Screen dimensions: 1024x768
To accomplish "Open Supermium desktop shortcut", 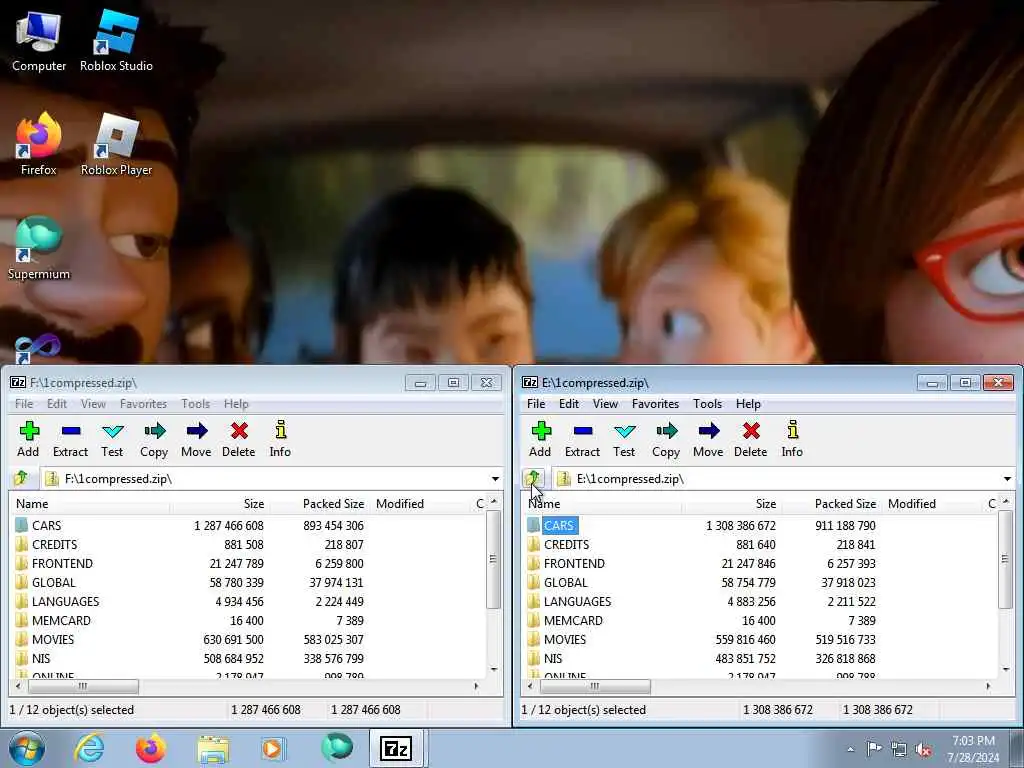I will [x=39, y=248].
